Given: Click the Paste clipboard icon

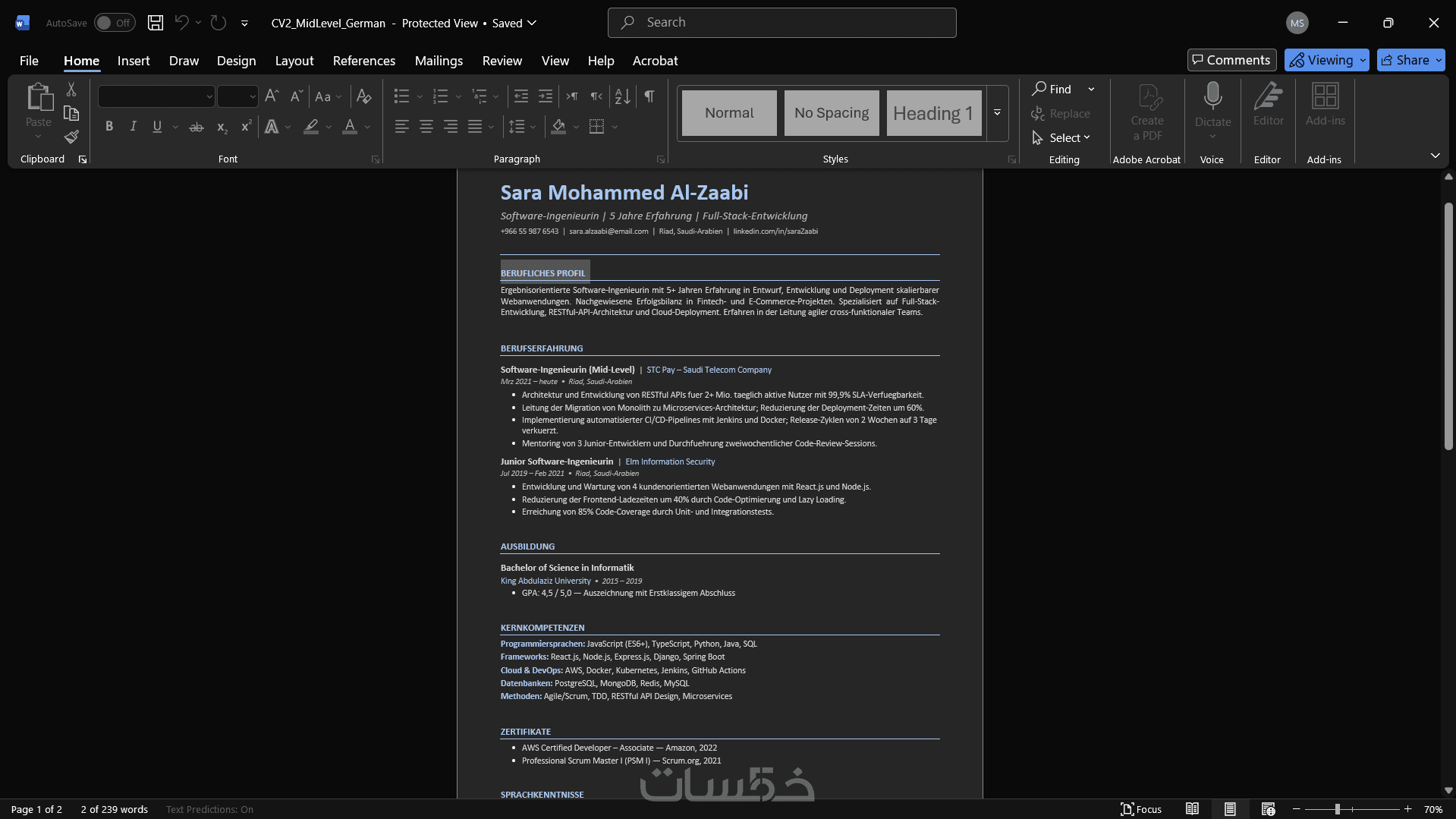Looking at the screenshot, I should tap(39, 97).
